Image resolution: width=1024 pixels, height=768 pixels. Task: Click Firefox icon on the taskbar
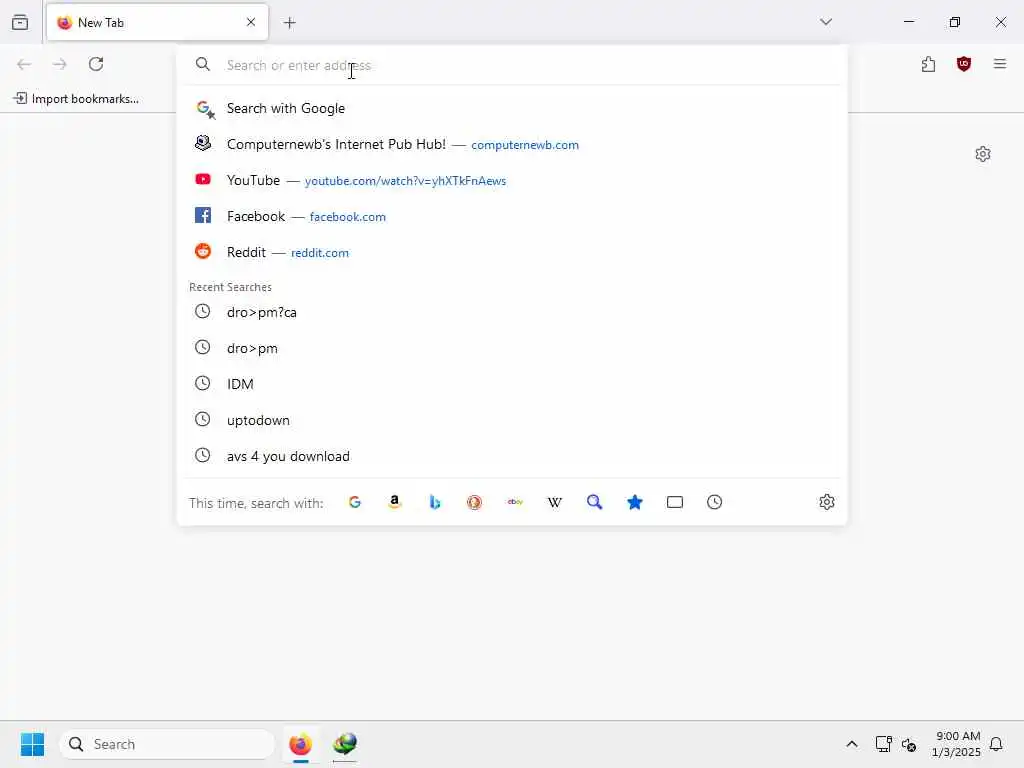(x=300, y=744)
